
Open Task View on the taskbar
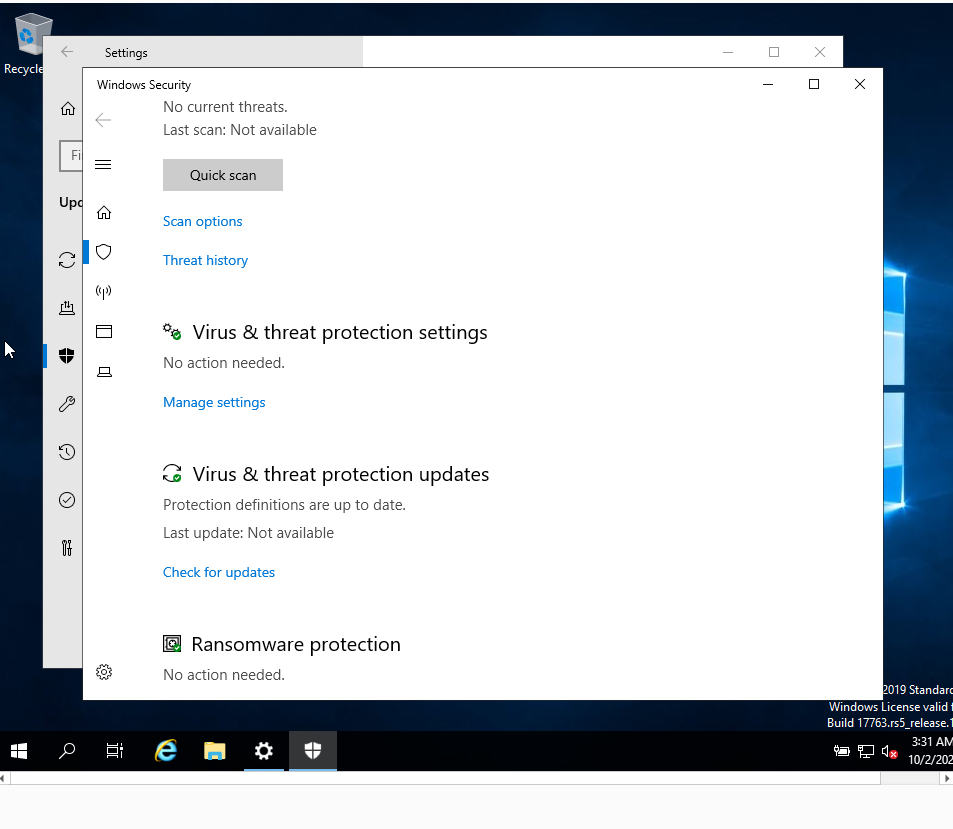click(115, 751)
